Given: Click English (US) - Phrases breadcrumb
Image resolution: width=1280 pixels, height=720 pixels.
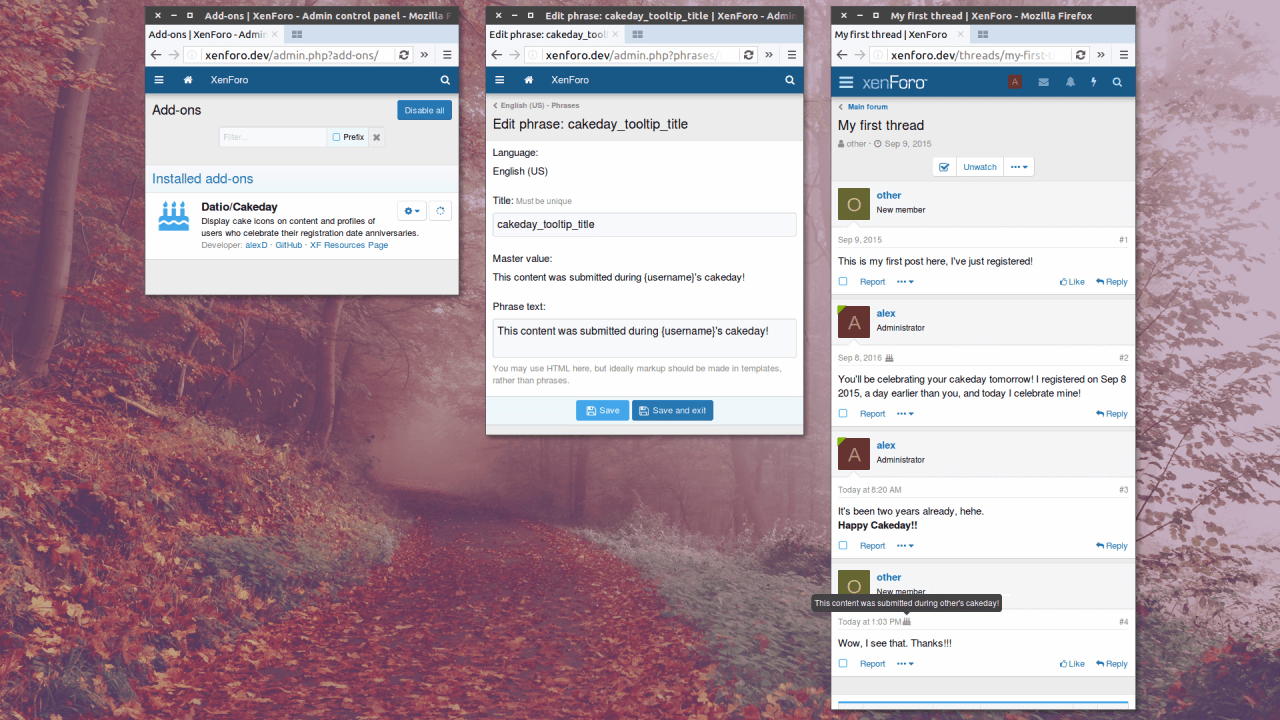Looking at the screenshot, I should click(539, 105).
